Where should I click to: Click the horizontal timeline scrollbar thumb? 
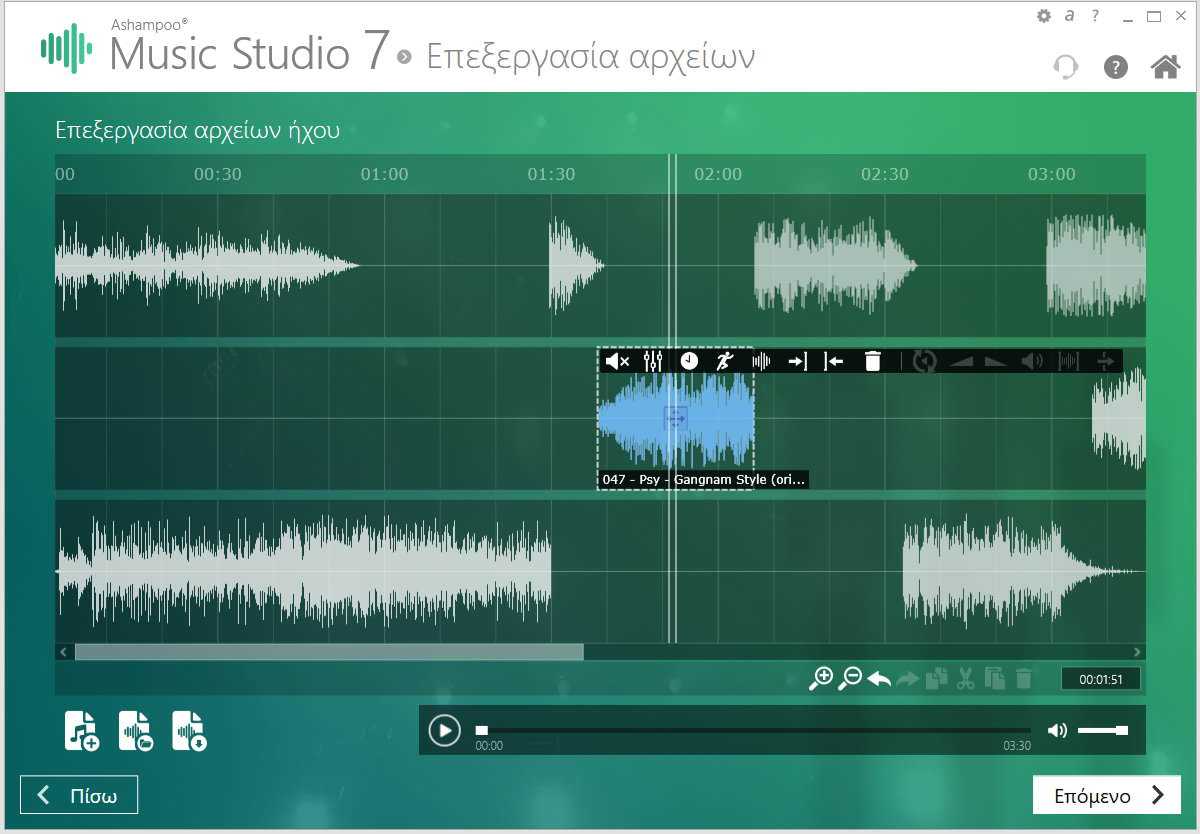pyautogui.click(x=329, y=652)
